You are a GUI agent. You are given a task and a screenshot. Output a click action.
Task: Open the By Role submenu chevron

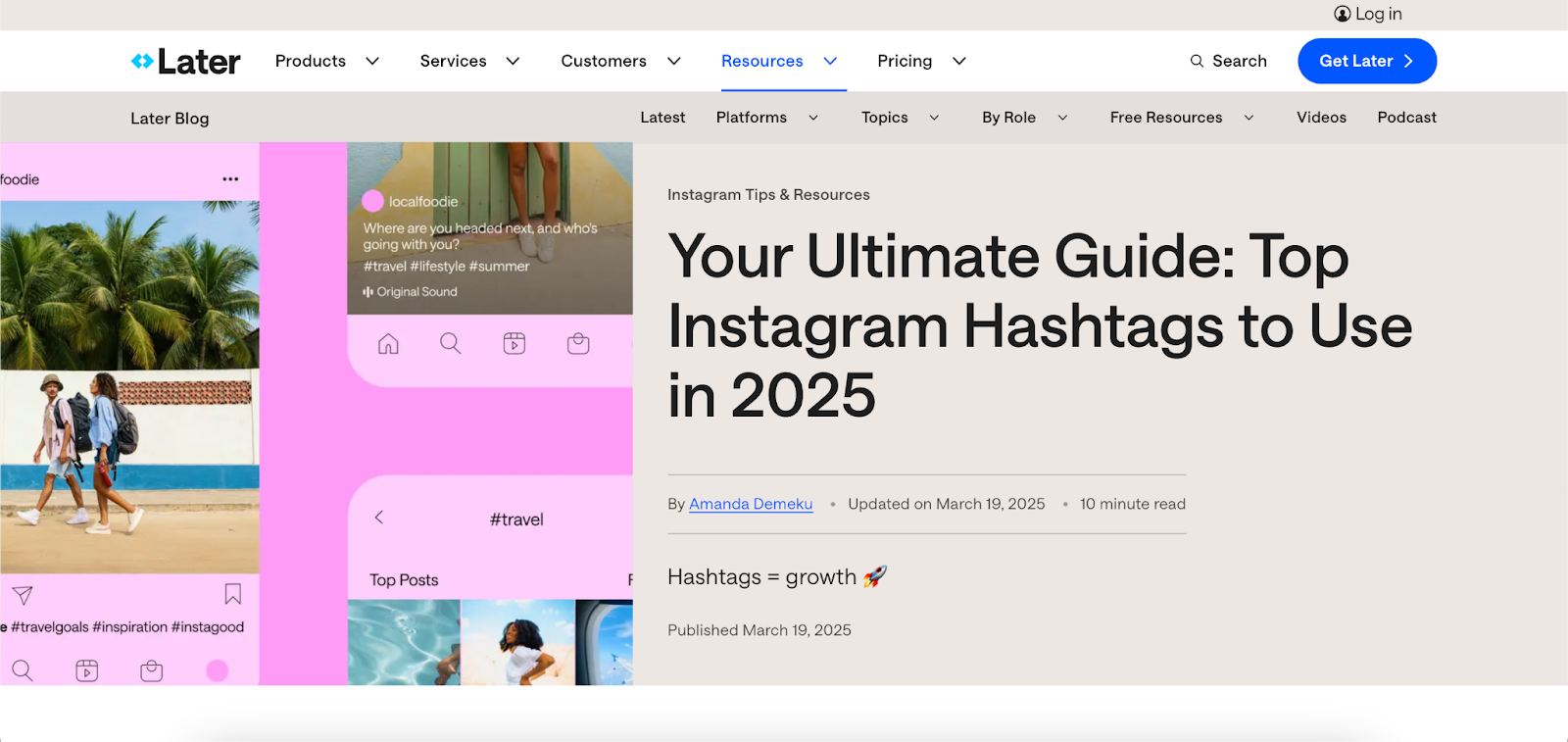(1062, 118)
